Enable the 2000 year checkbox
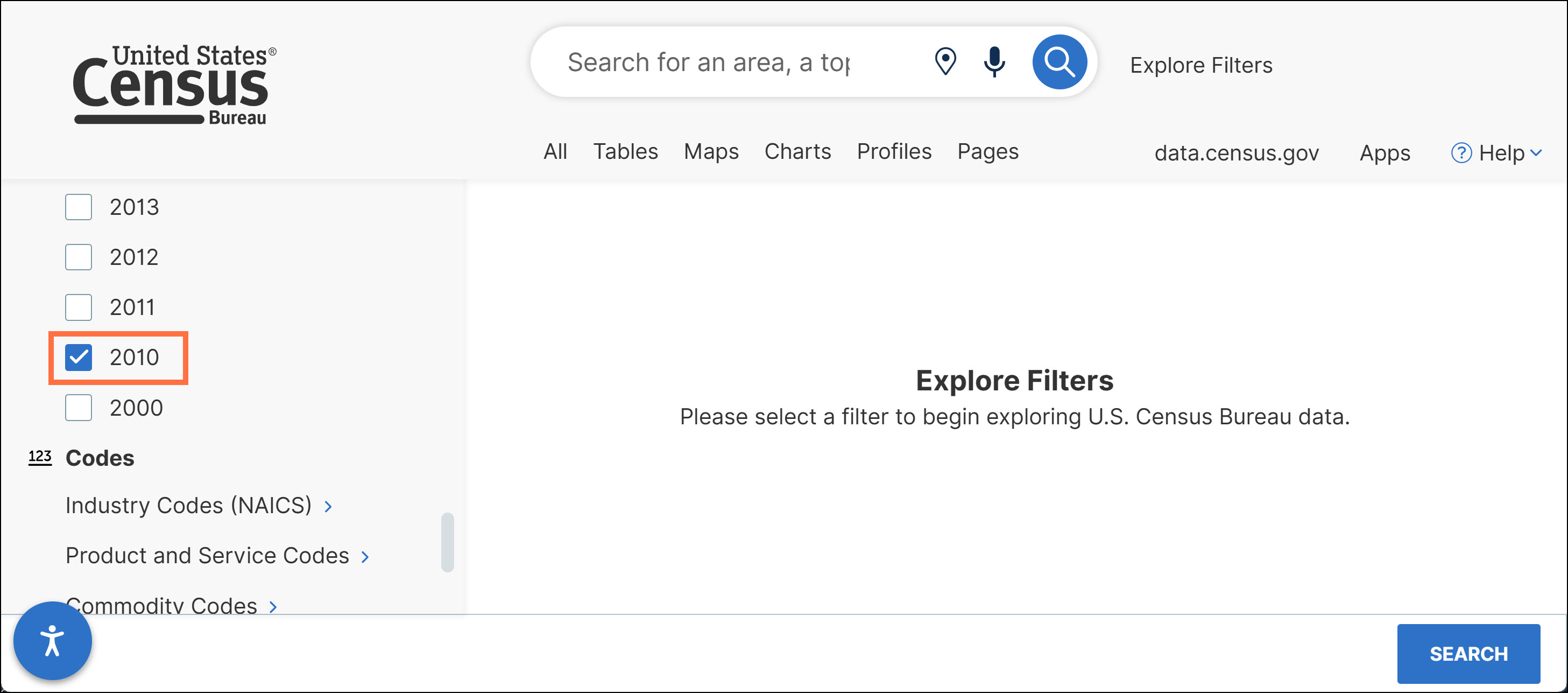The height and width of the screenshot is (693, 1568). [x=79, y=408]
